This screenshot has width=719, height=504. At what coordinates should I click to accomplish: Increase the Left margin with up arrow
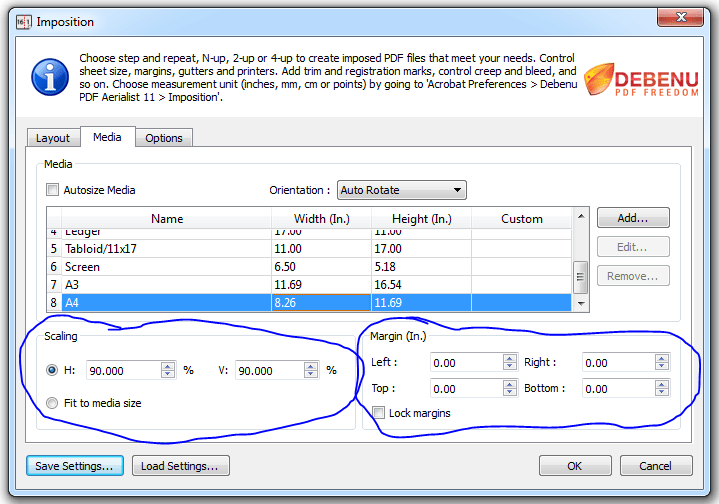[x=510, y=358]
